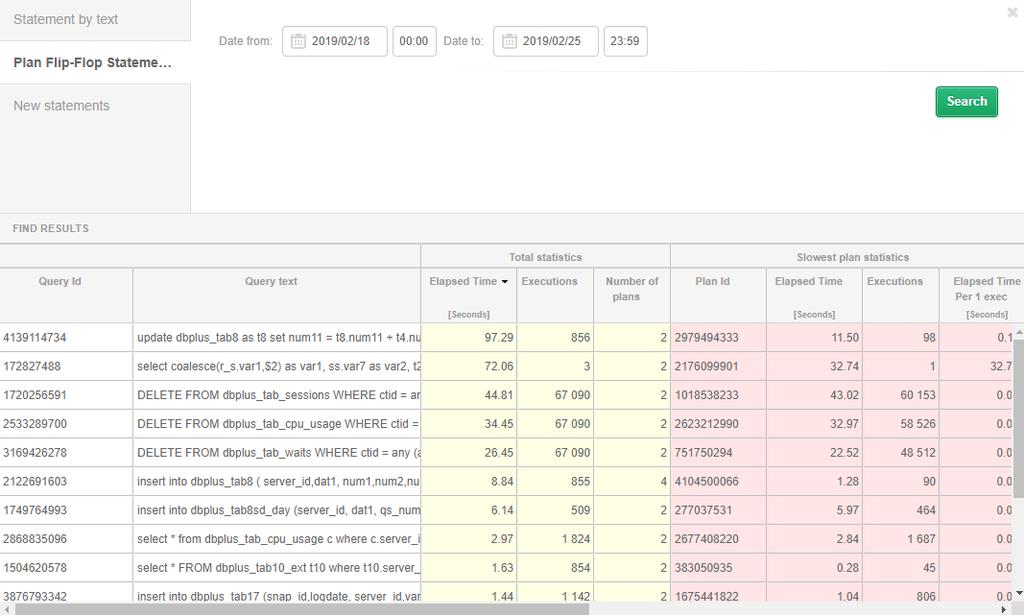Click the horizontal scrollbar left arrow
The image size is (1024, 615).
pyautogui.click(x=5, y=609)
